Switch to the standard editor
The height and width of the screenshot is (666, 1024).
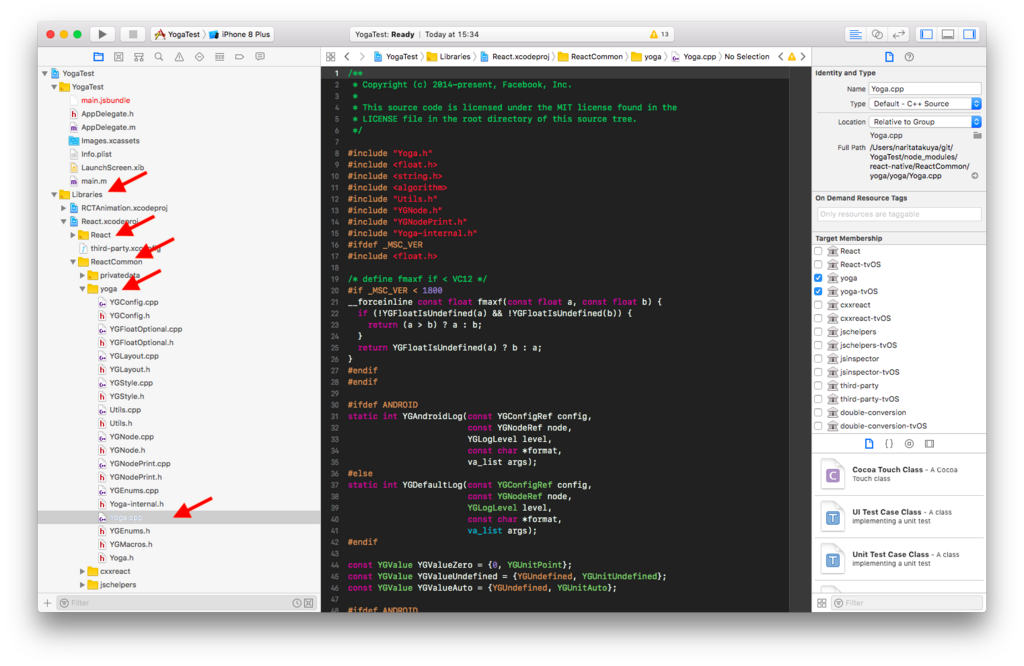pyautogui.click(x=855, y=34)
